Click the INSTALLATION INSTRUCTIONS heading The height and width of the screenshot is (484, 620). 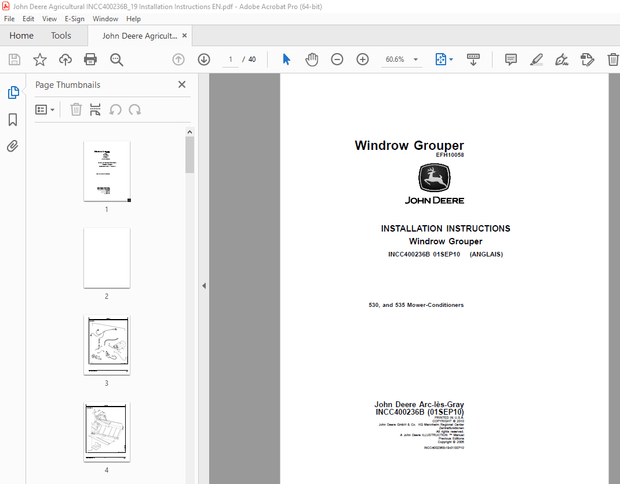pyautogui.click(x=445, y=229)
